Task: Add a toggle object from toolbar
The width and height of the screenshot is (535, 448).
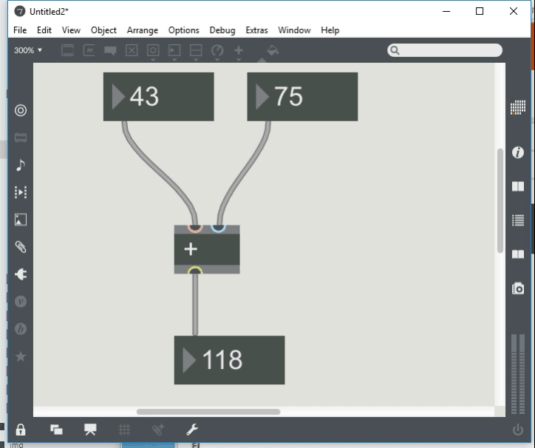Action: click(x=132, y=50)
